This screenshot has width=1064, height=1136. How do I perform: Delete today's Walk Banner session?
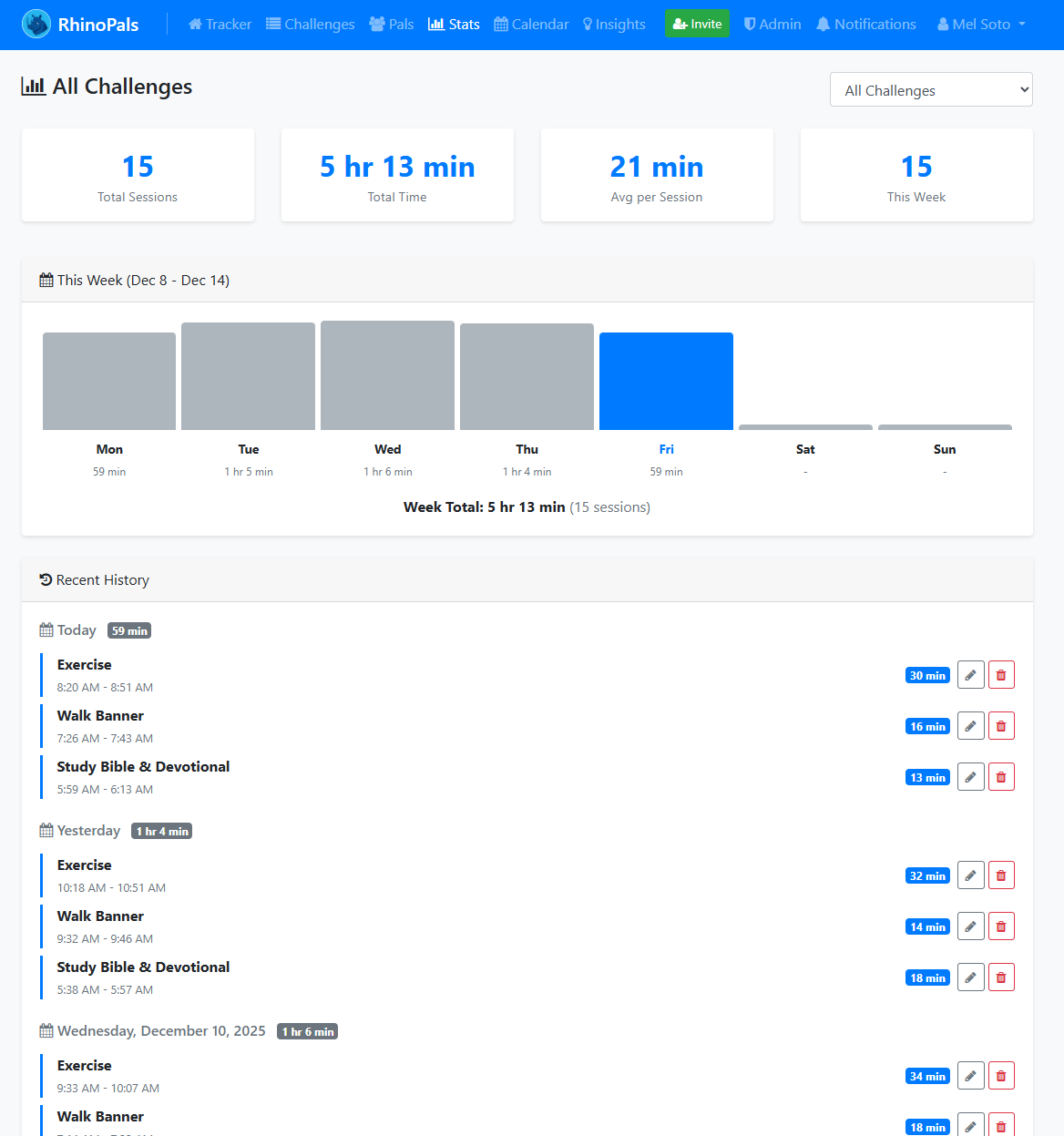pos(1001,726)
